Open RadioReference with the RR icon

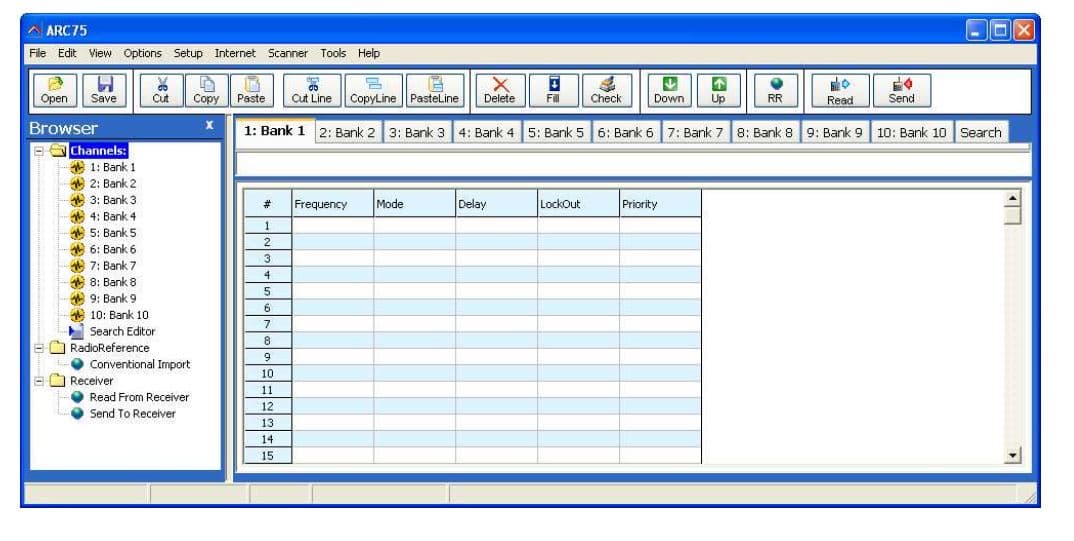[x=775, y=90]
